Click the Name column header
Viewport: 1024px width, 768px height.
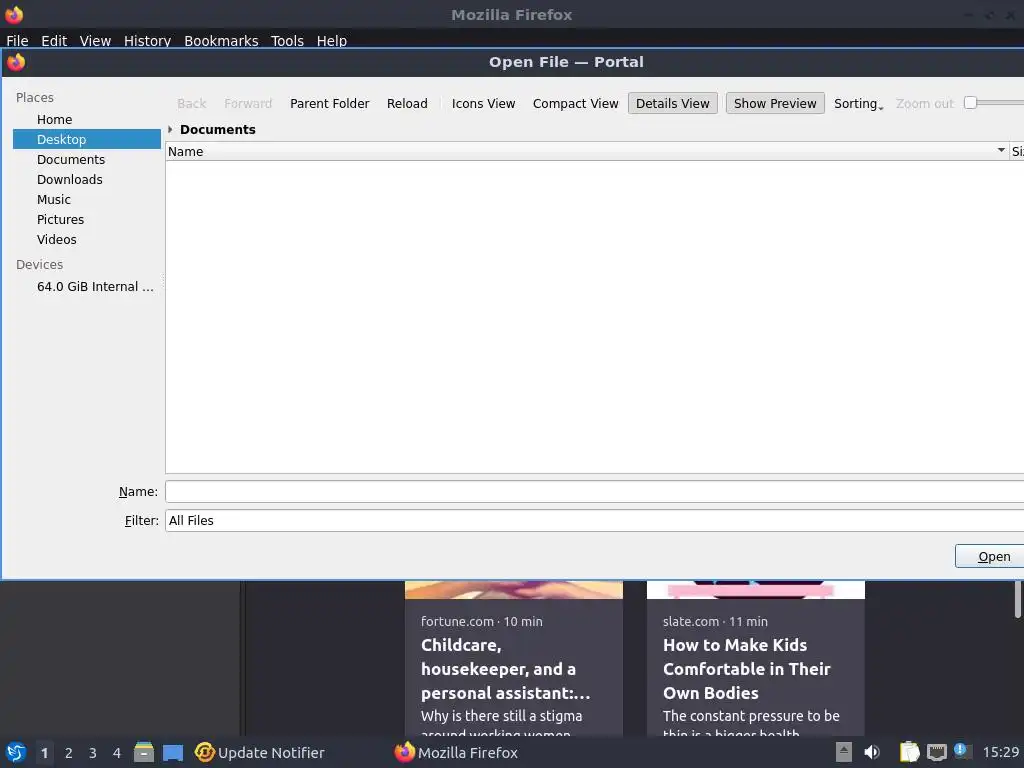coord(587,151)
